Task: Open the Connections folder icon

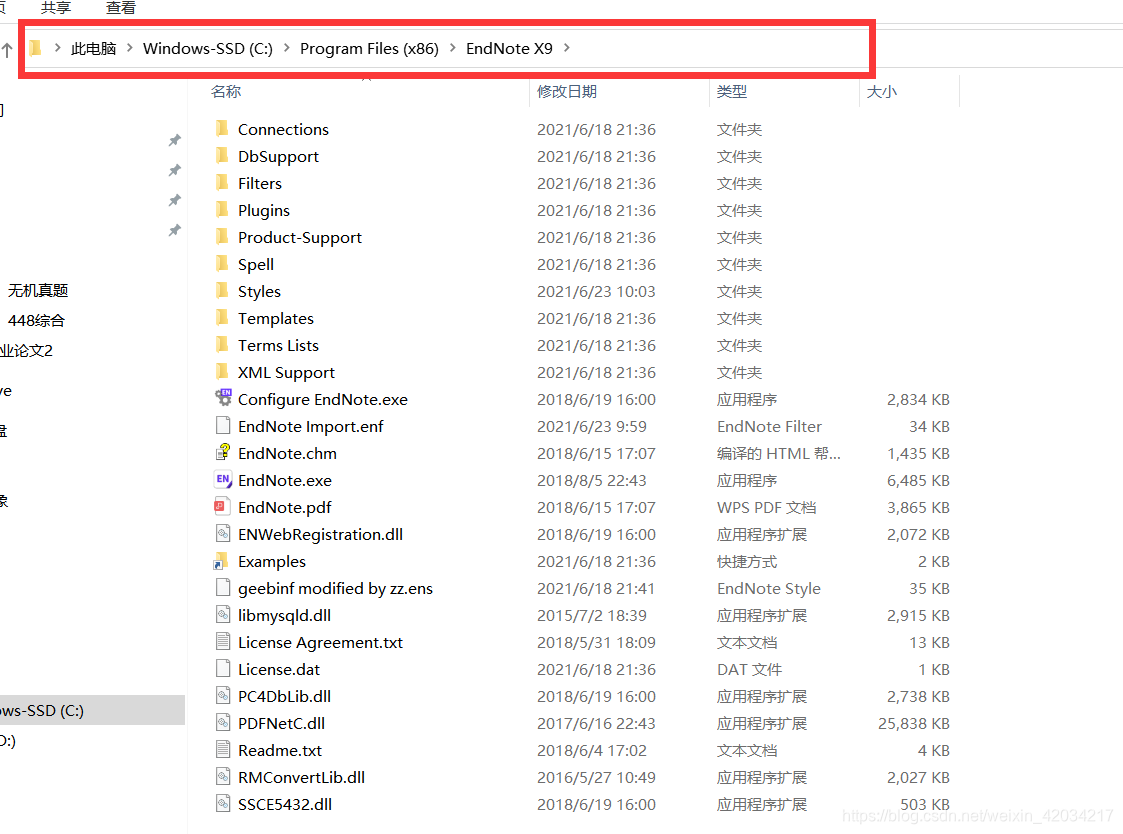Action: point(223,129)
